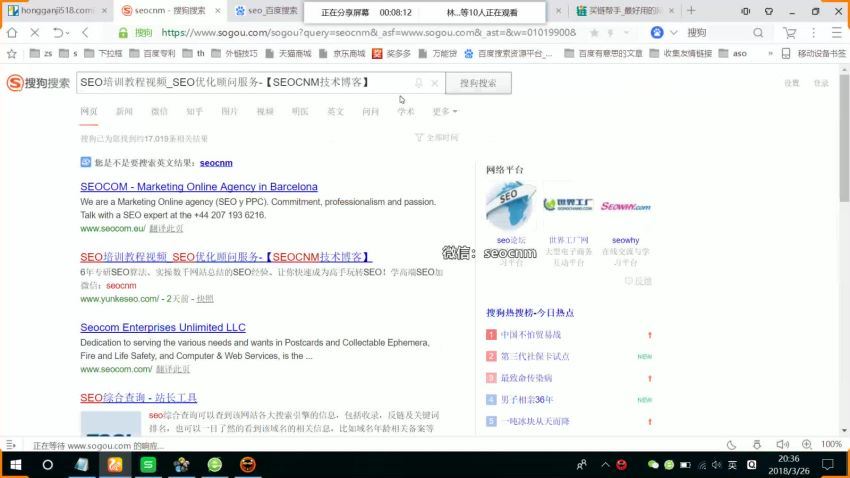Open the SEO培训教程视频 SEOCNM技术博客 result

click(226, 257)
